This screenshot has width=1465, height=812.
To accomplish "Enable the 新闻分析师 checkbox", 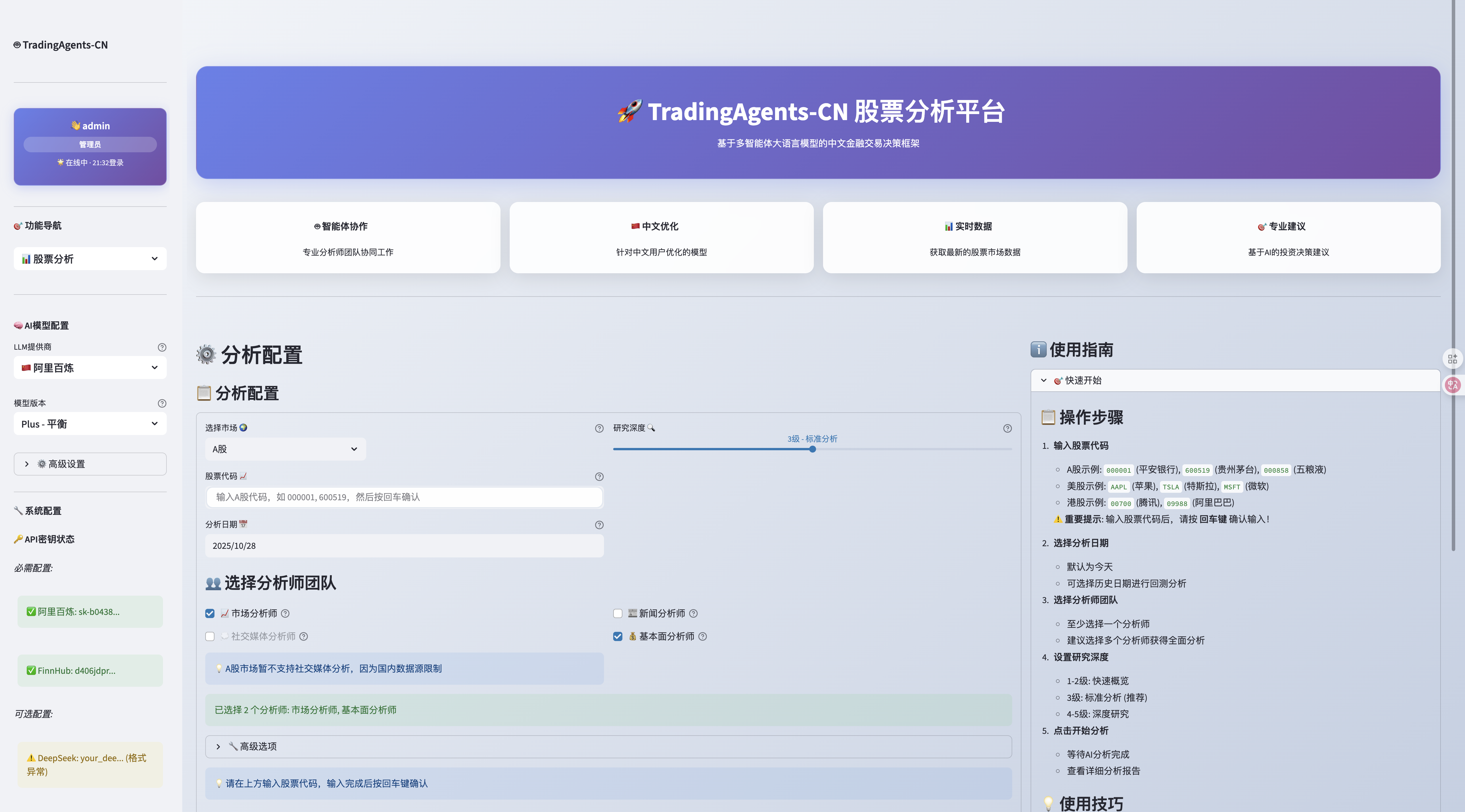I will (x=617, y=614).
